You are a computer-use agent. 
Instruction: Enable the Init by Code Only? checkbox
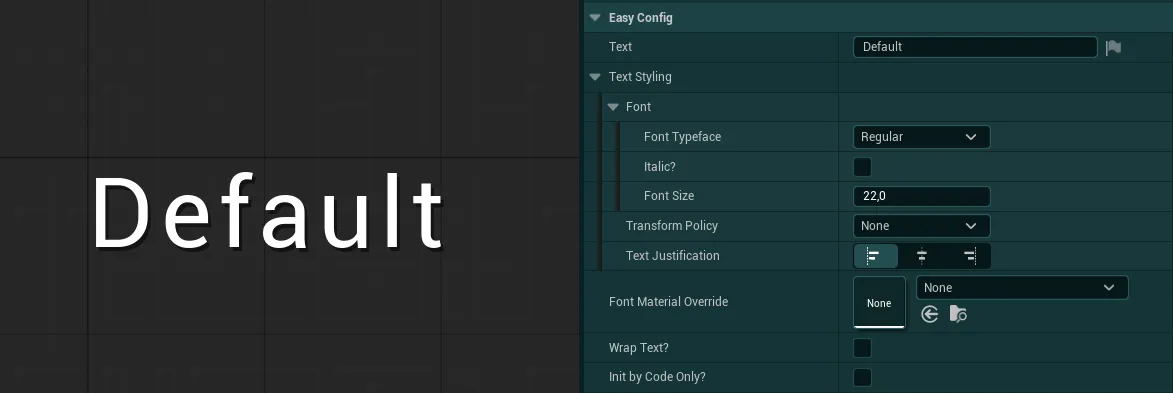(x=863, y=377)
